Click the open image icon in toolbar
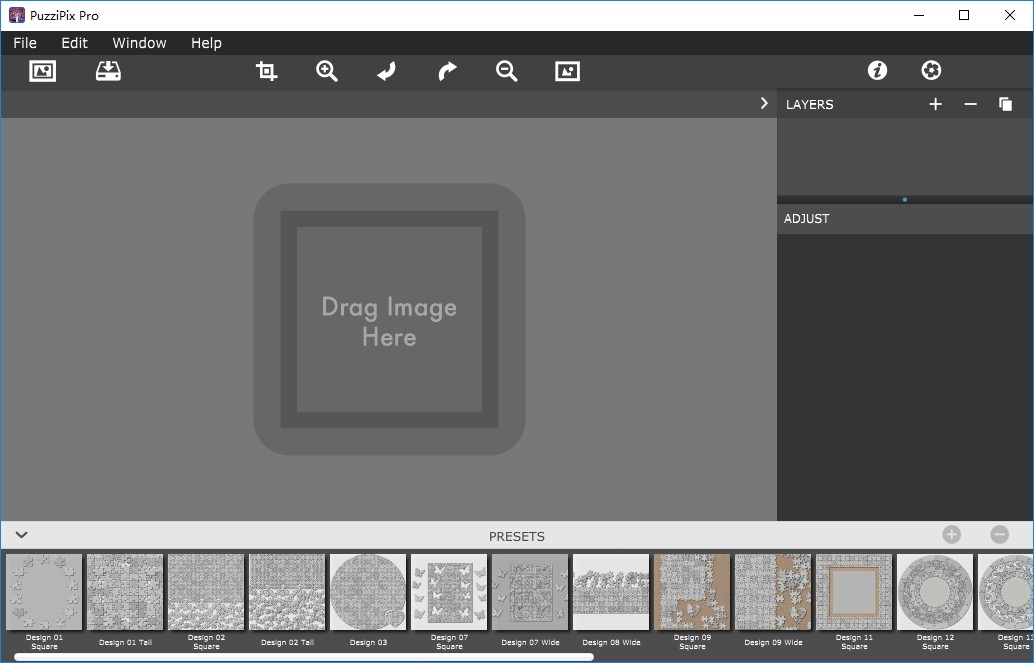Image resolution: width=1034 pixels, height=663 pixels. tap(42, 71)
